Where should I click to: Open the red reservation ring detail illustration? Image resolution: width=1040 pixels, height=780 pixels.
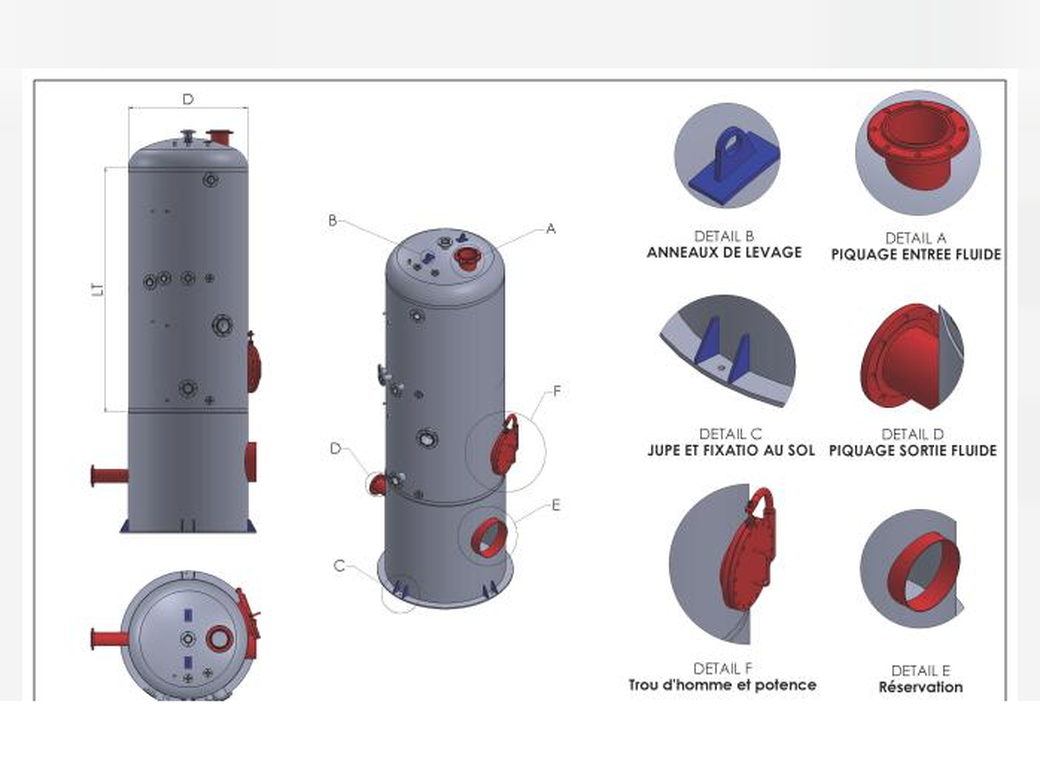click(x=911, y=569)
